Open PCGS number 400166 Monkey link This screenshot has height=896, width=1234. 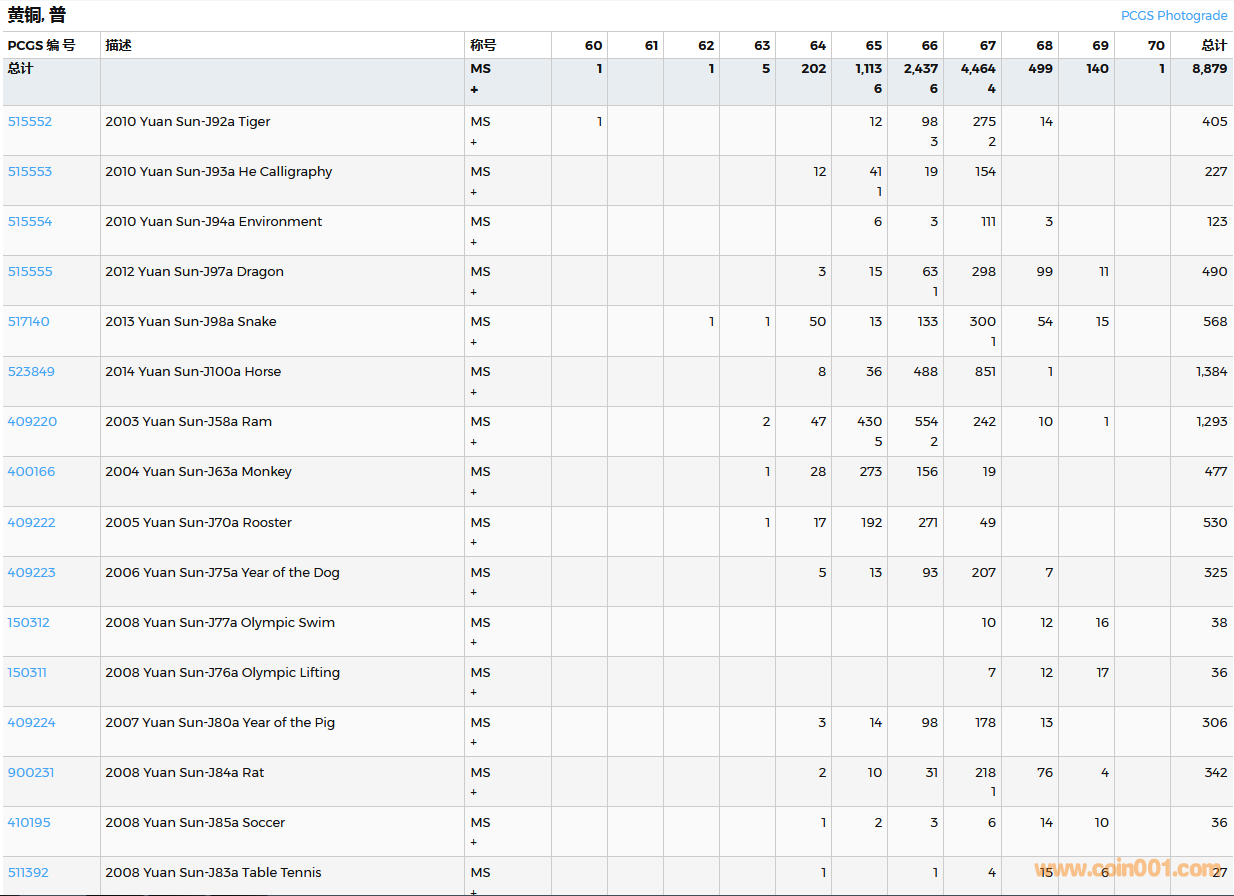(x=31, y=472)
